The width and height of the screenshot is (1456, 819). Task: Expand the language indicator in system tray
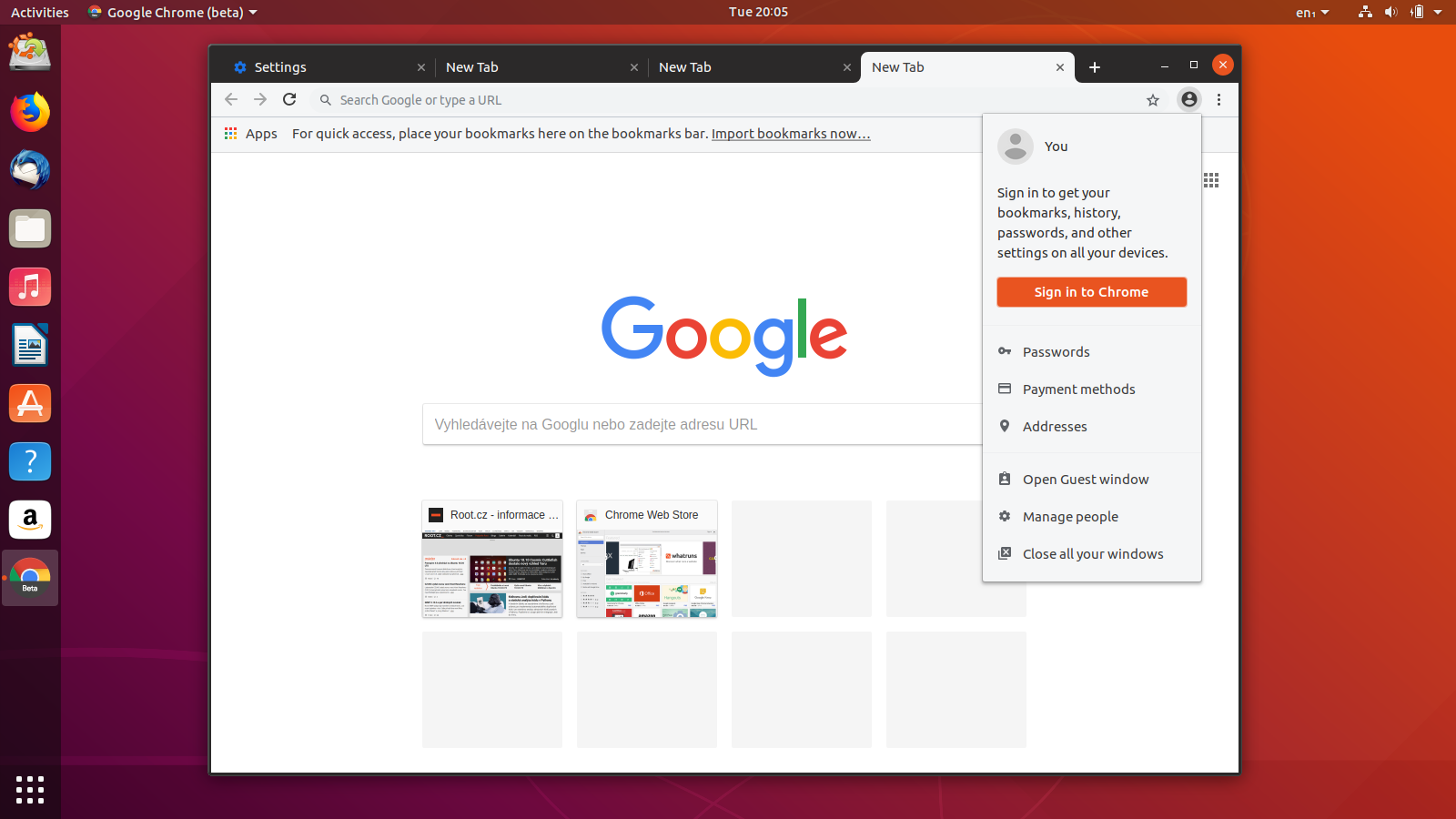point(1310,12)
